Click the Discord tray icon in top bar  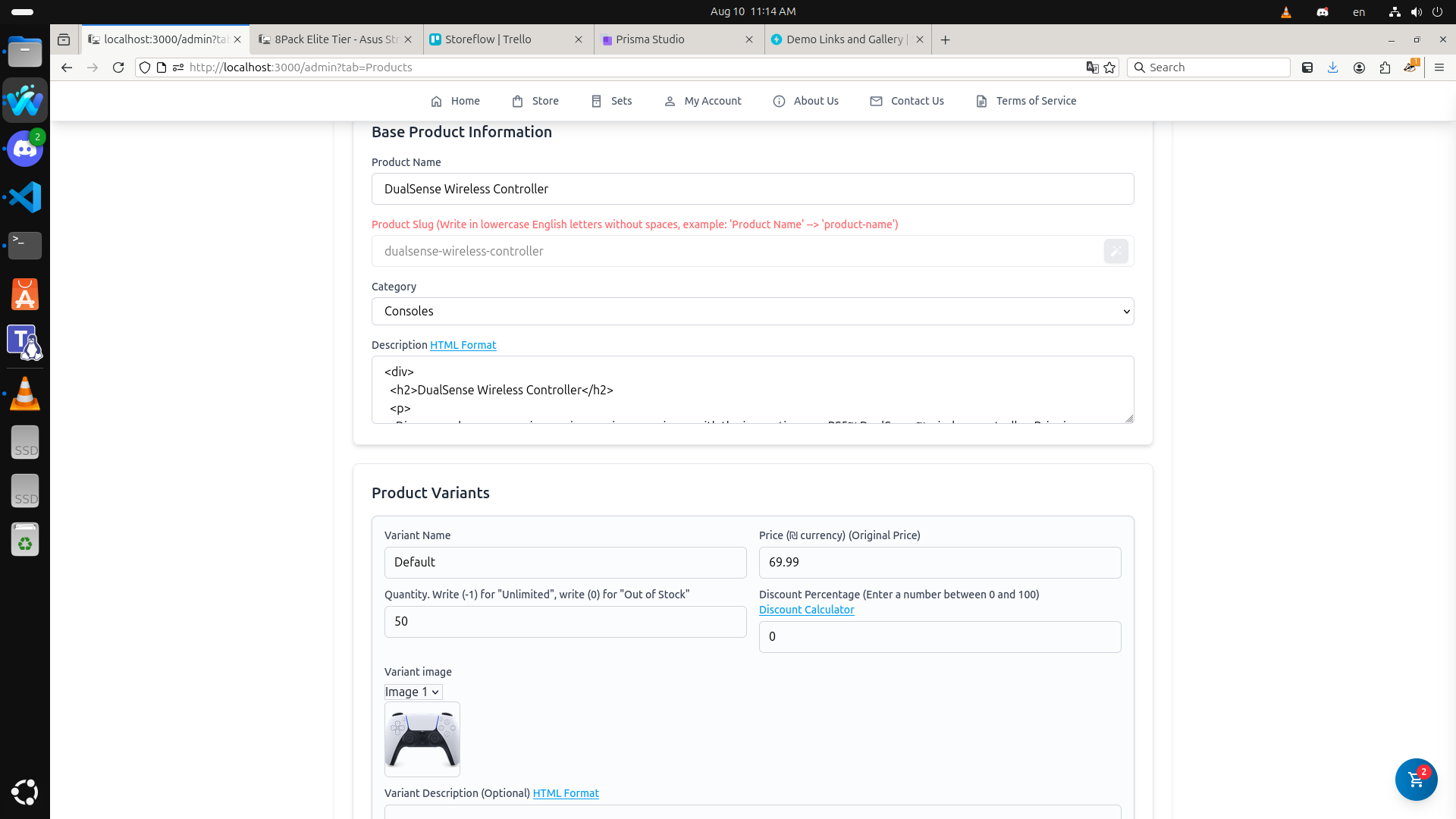pos(1323,11)
